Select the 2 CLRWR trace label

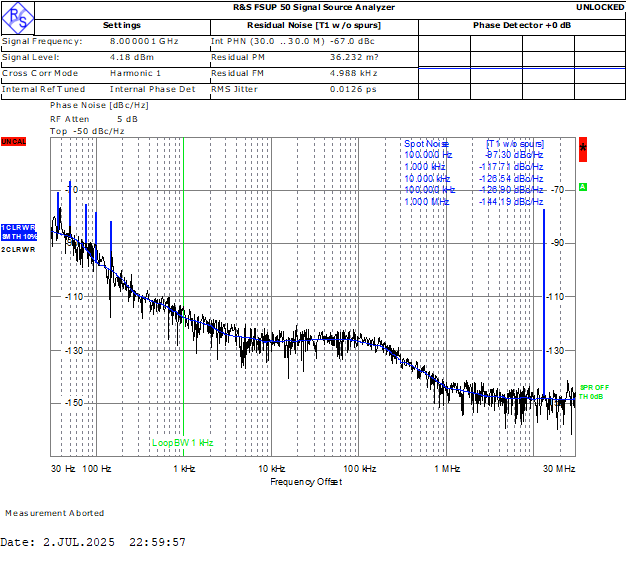[18, 249]
